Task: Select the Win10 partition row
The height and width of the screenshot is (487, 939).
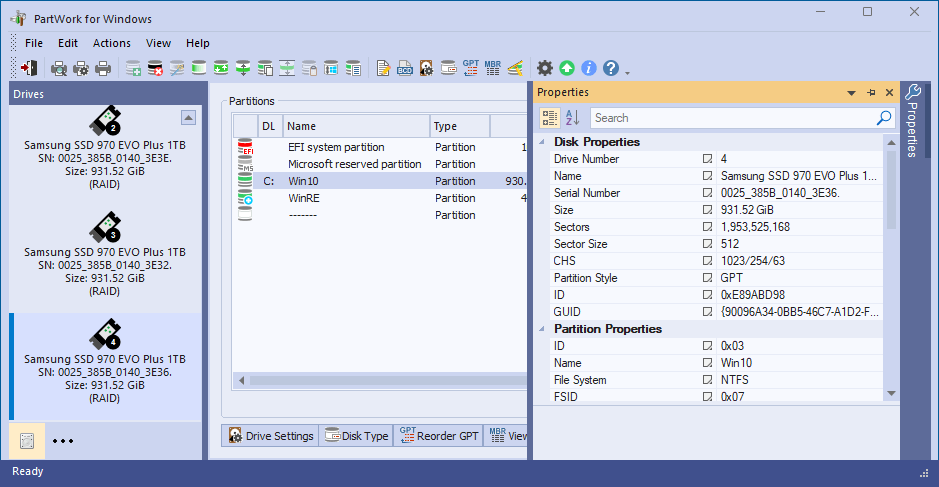Action: 381,181
